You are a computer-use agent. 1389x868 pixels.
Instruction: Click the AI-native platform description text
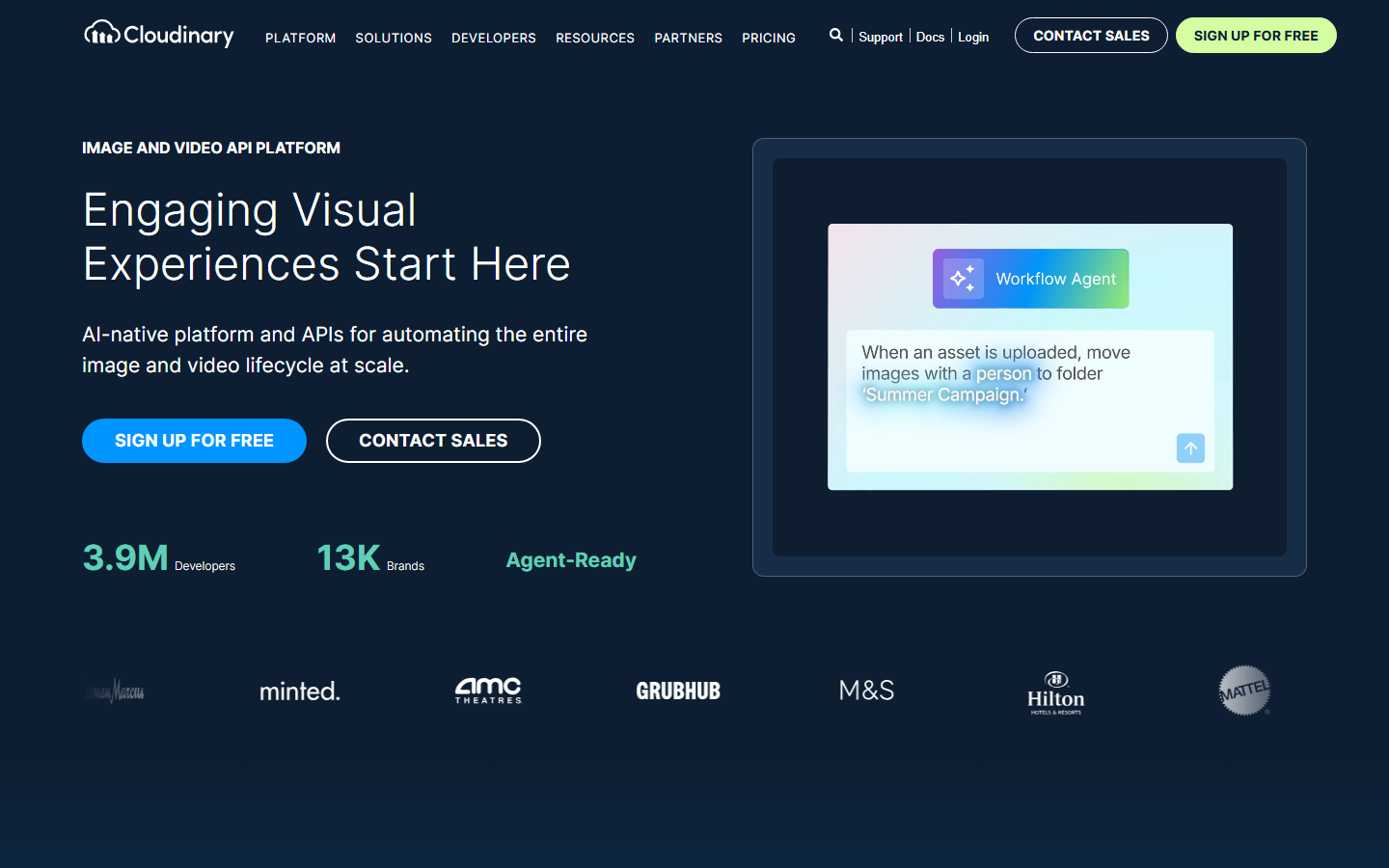coord(335,350)
